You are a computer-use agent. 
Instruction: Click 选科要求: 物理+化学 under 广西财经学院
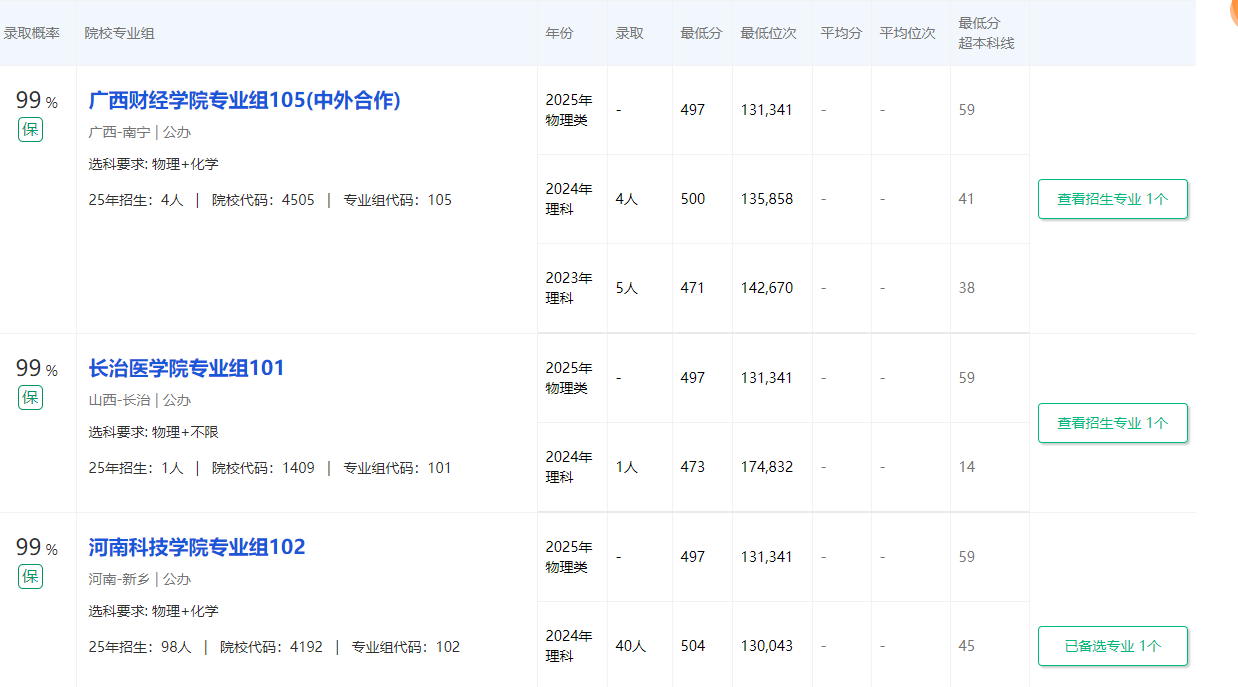(153, 164)
